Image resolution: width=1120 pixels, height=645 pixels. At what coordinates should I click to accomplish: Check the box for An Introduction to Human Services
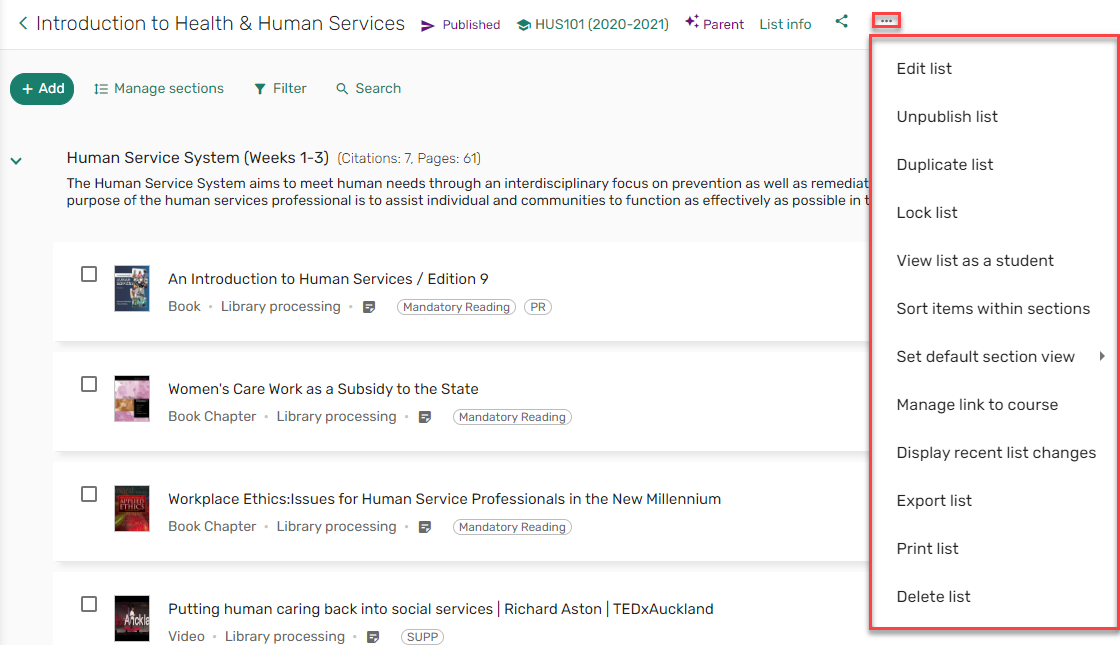(x=89, y=274)
